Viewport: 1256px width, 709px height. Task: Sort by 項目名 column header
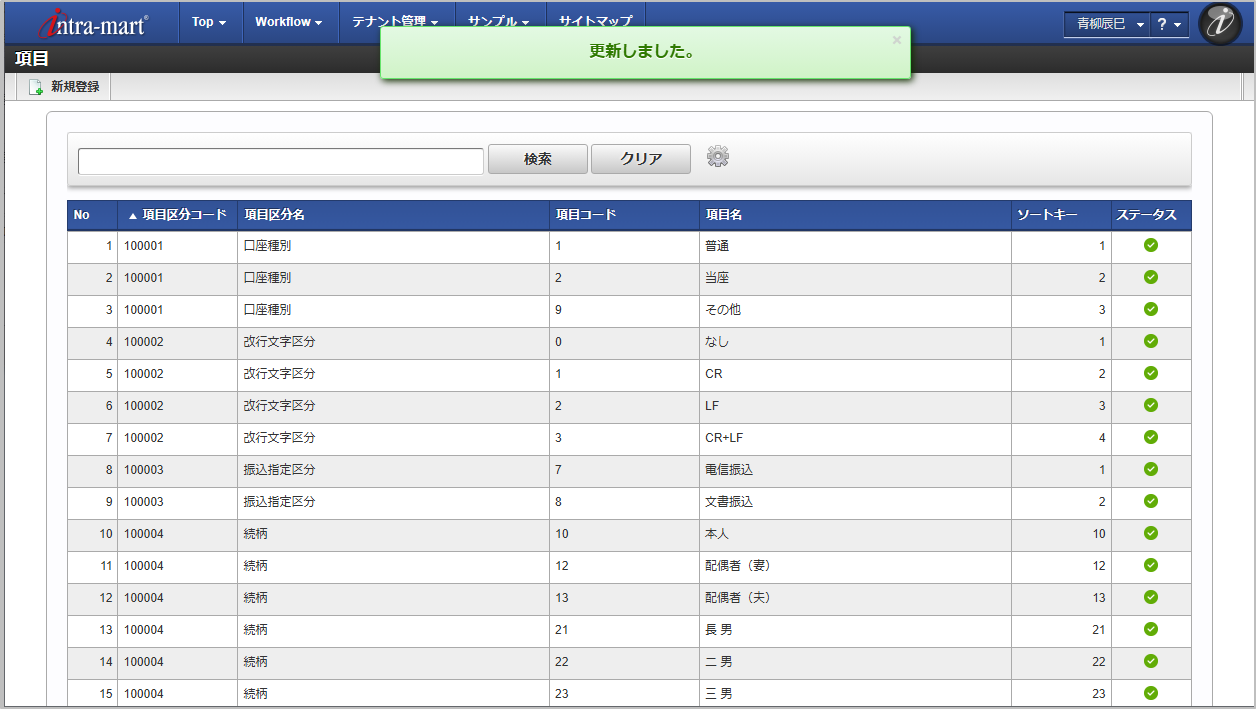(855, 215)
